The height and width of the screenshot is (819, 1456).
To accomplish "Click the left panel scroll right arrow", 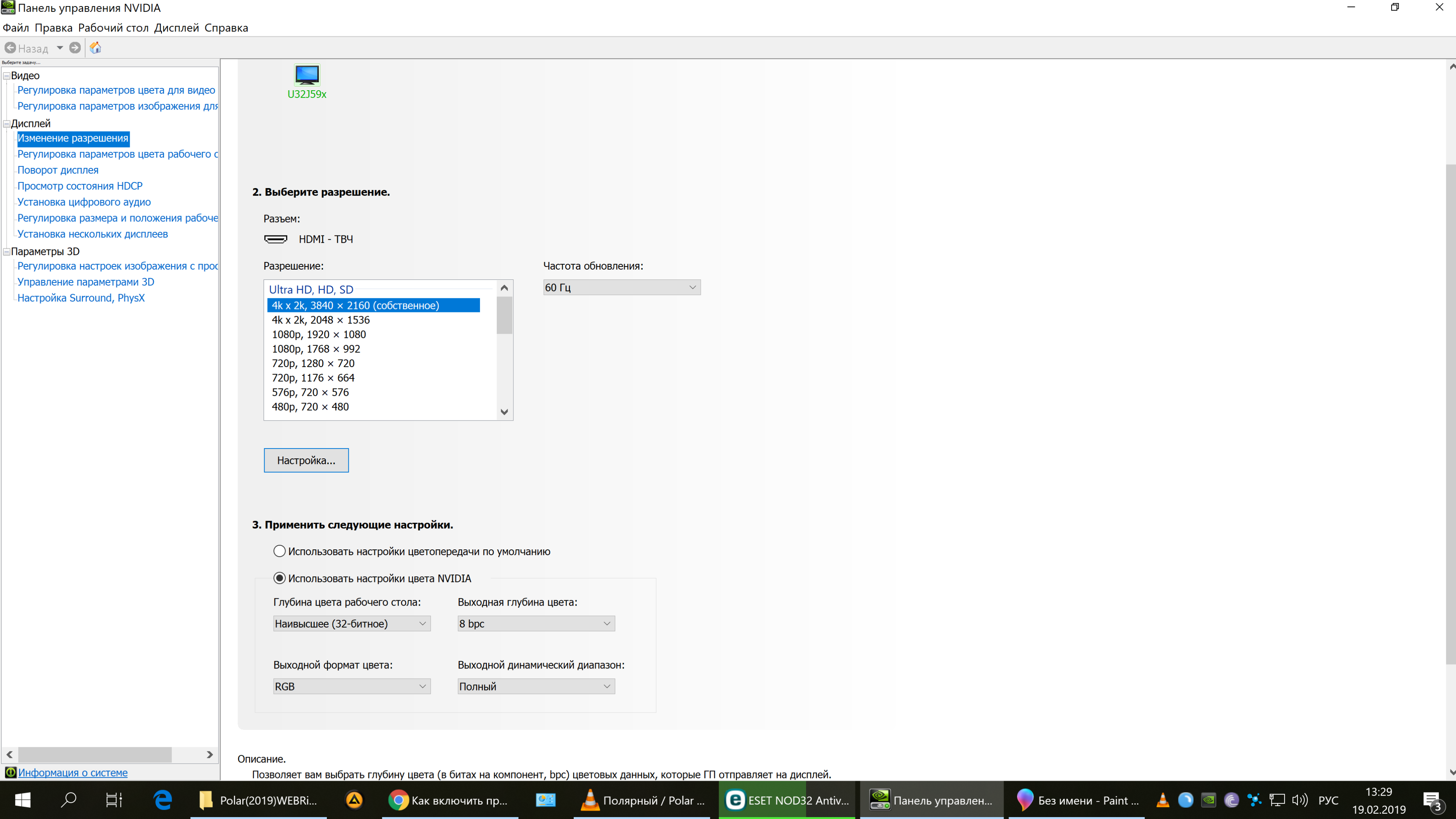I will coord(210,755).
